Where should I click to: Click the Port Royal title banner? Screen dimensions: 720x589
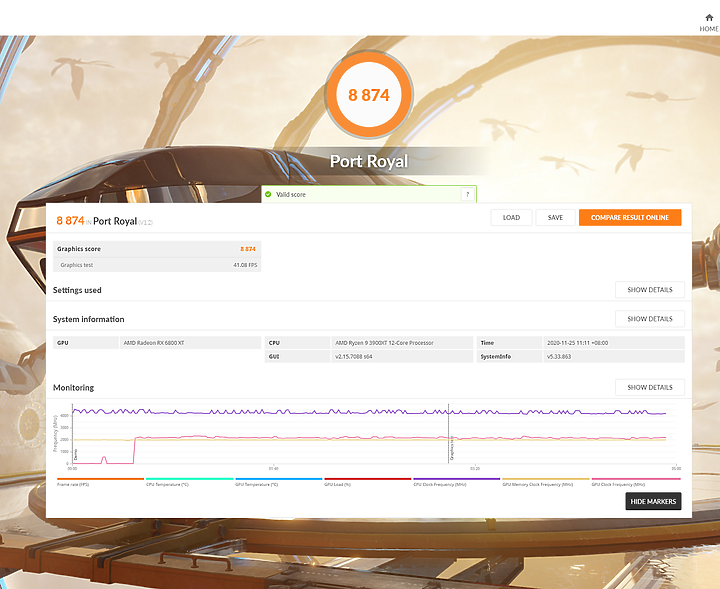(369, 161)
